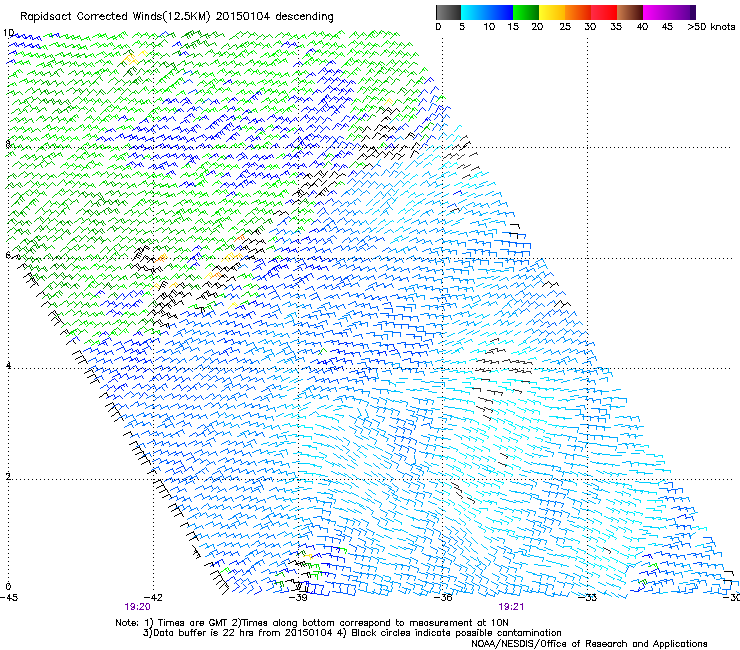Click the red 30-35 knots color band
Viewport: 740px width, 650px height.
[x=604, y=12]
